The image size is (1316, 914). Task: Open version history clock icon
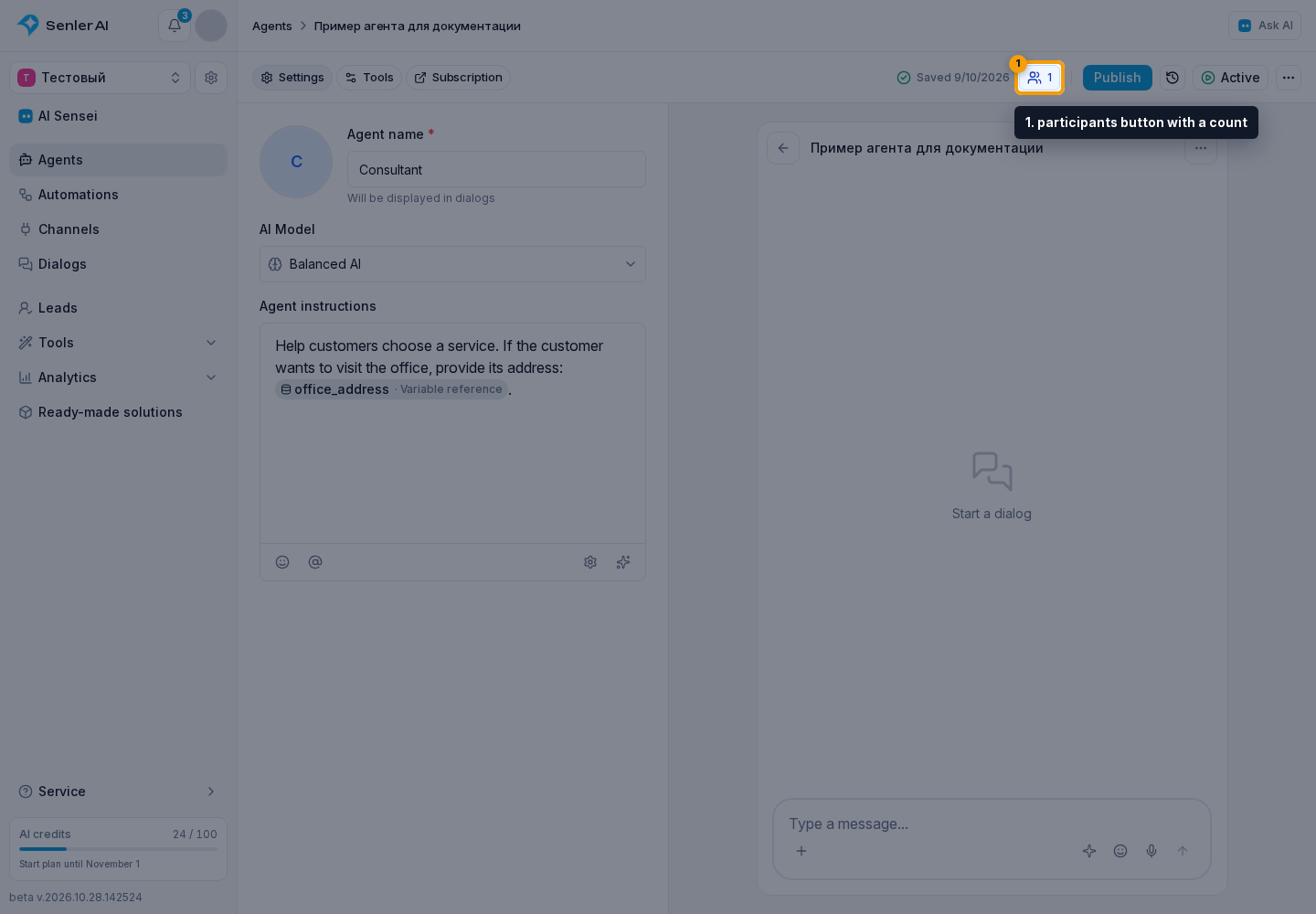[x=1173, y=78]
